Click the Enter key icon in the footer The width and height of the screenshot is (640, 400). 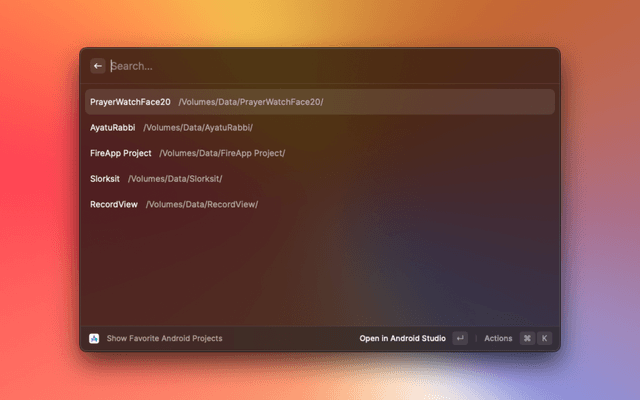[x=460, y=338]
